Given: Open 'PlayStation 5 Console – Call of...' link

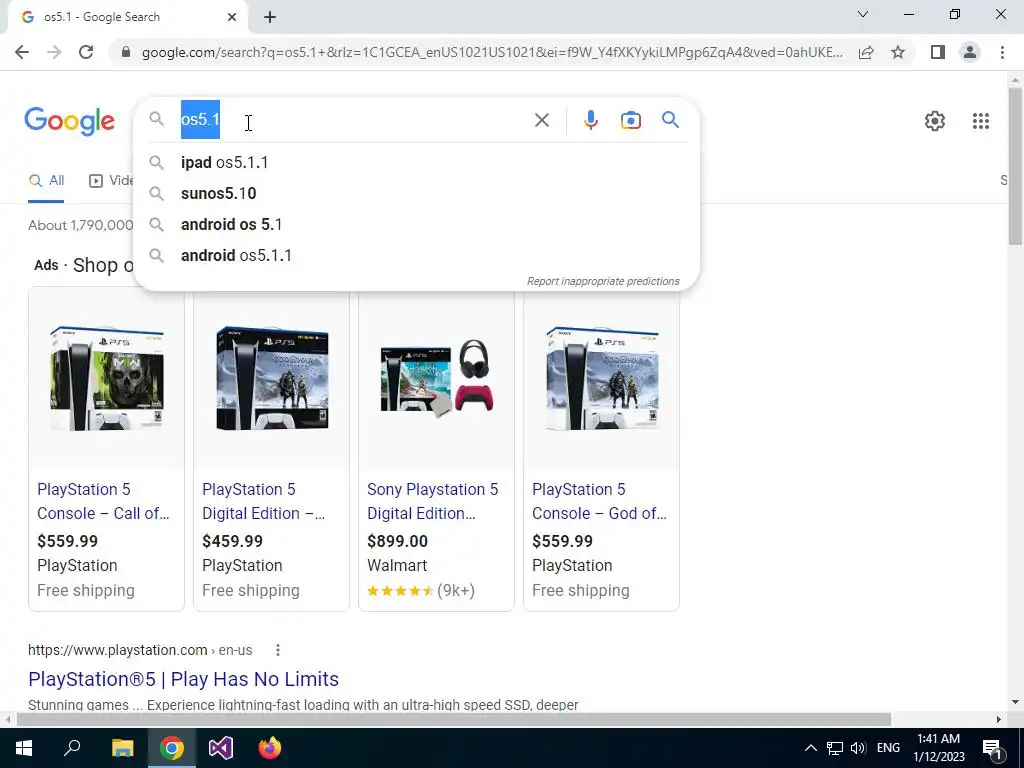Looking at the screenshot, I should tap(103, 501).
